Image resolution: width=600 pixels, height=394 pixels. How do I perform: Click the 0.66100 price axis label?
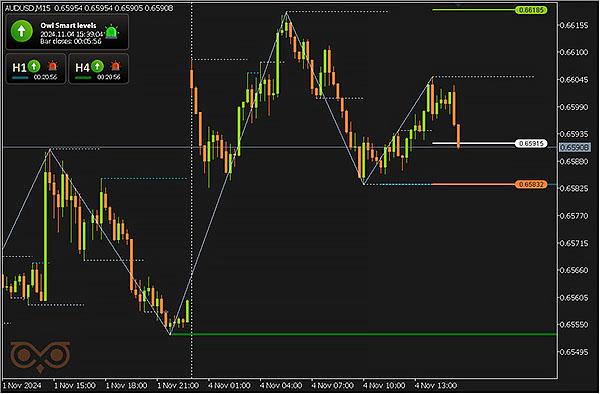[574, 52]
